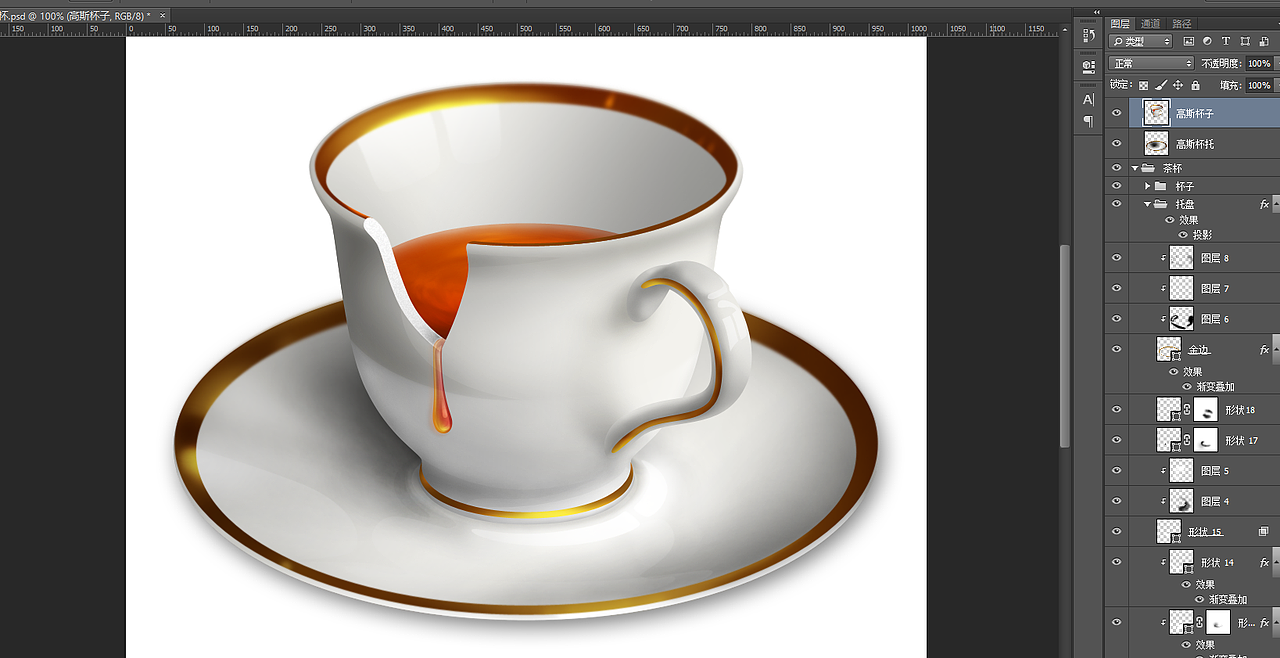Select 茶杯 group folder icon
Viewport: 1280px width, 658px height.
[1148, 168]
